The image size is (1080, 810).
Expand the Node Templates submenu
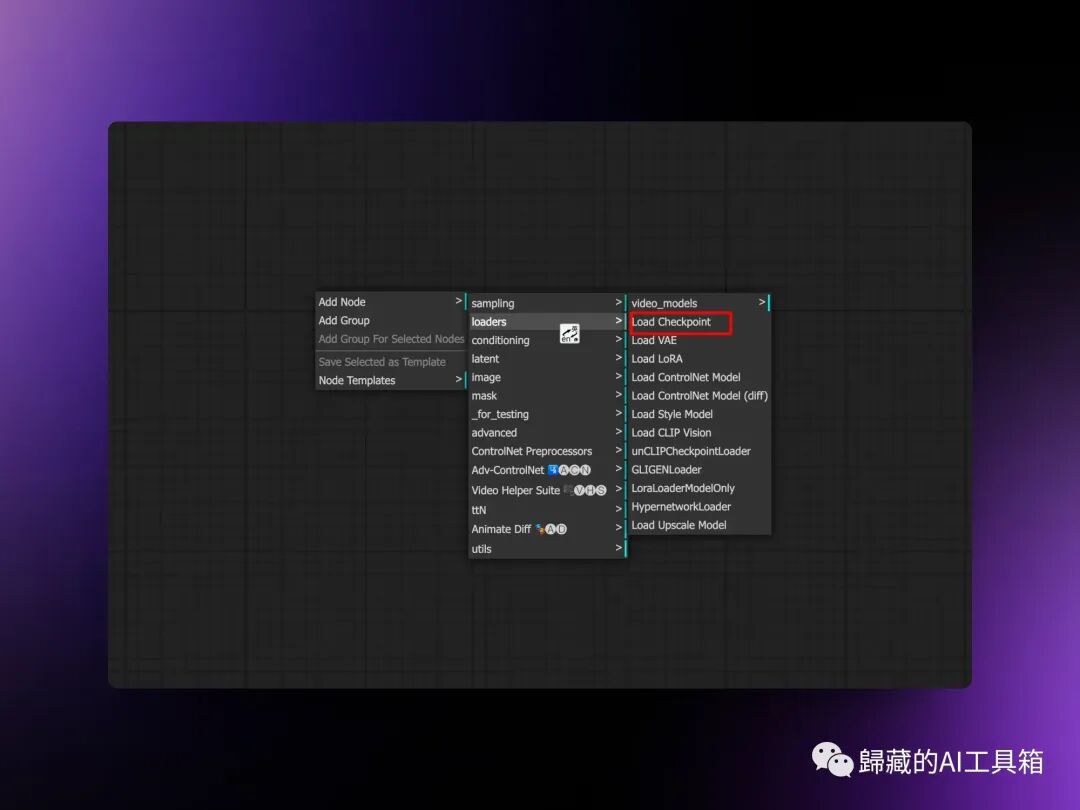tap(391, 380)
